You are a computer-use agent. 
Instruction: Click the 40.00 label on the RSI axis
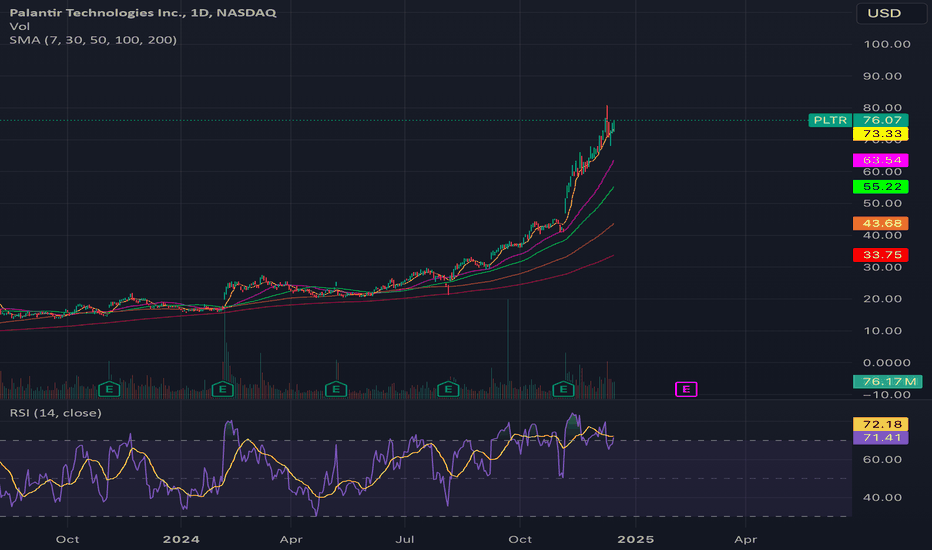(883, 498)
